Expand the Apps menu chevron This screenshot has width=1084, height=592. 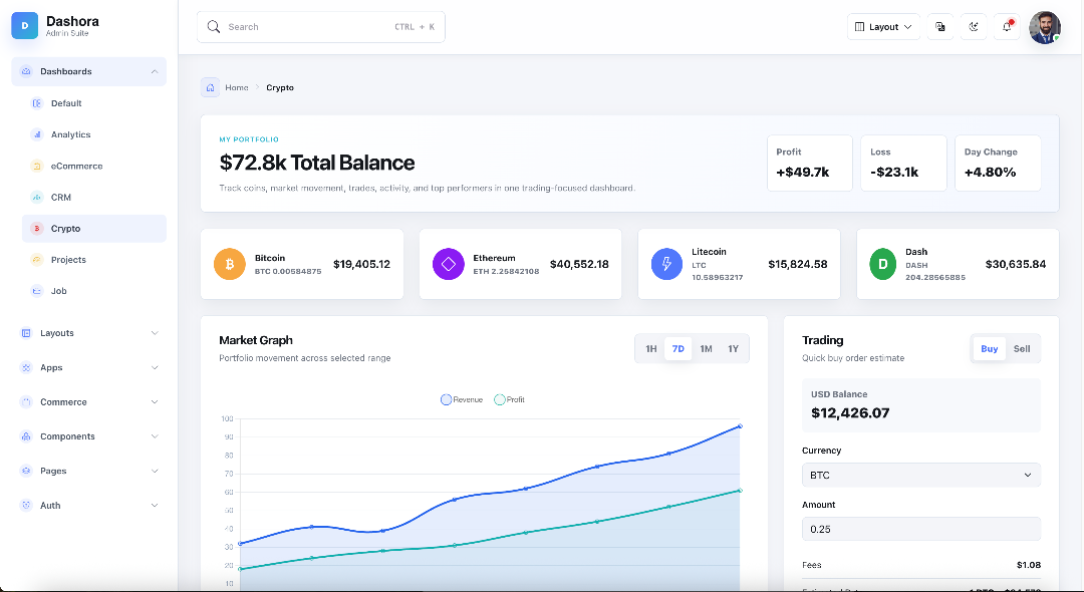154,367
